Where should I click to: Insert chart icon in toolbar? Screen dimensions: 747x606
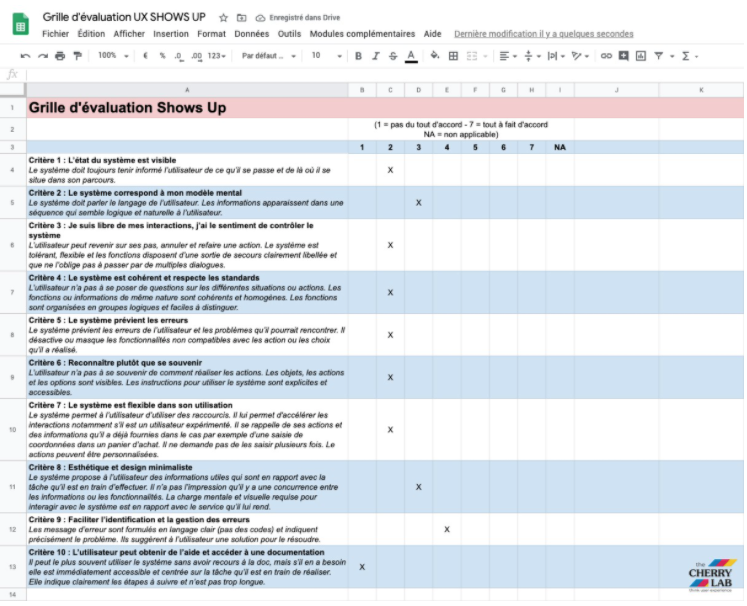pos(641,56)
